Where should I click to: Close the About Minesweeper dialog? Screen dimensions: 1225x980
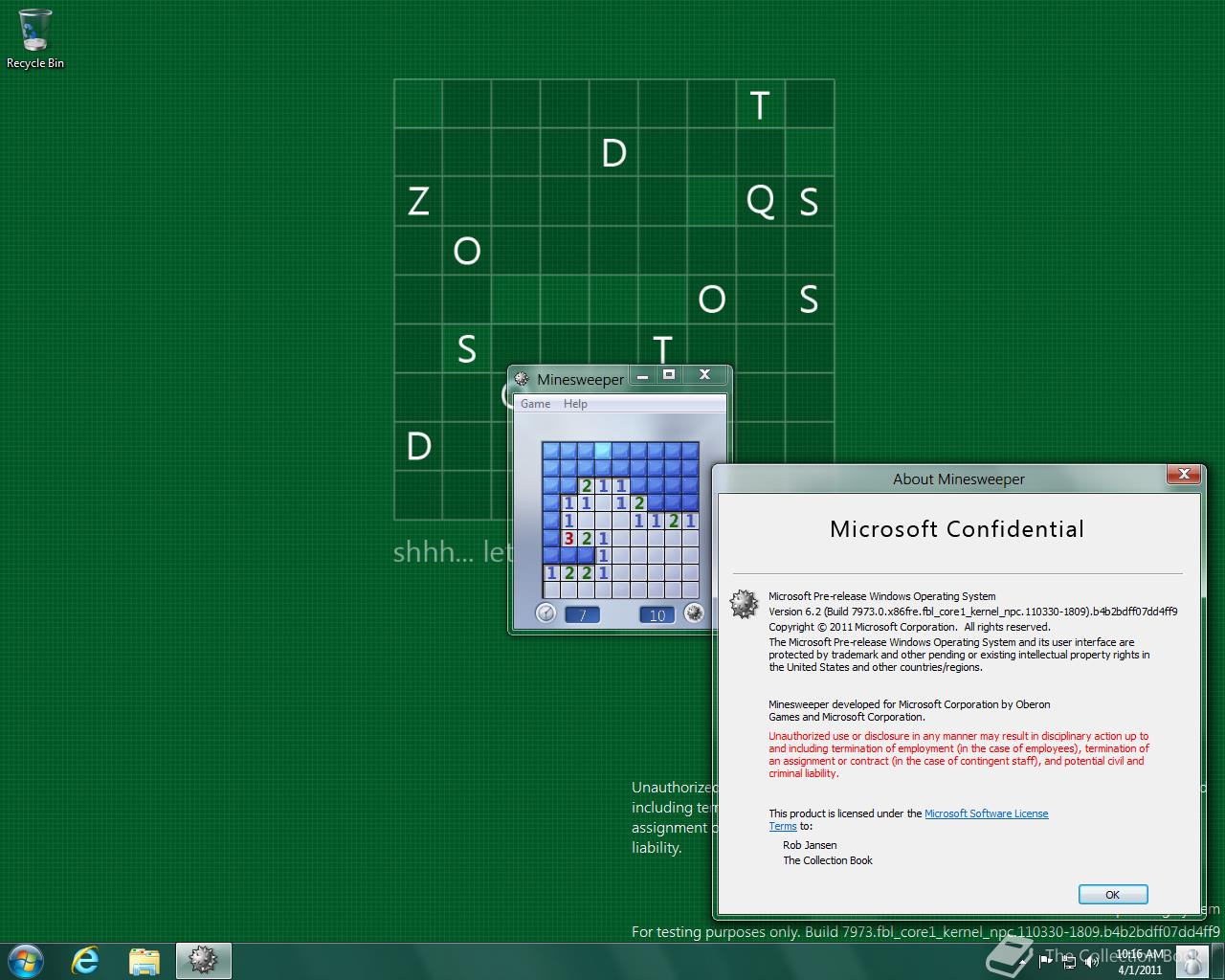[x=1184, y=474]
